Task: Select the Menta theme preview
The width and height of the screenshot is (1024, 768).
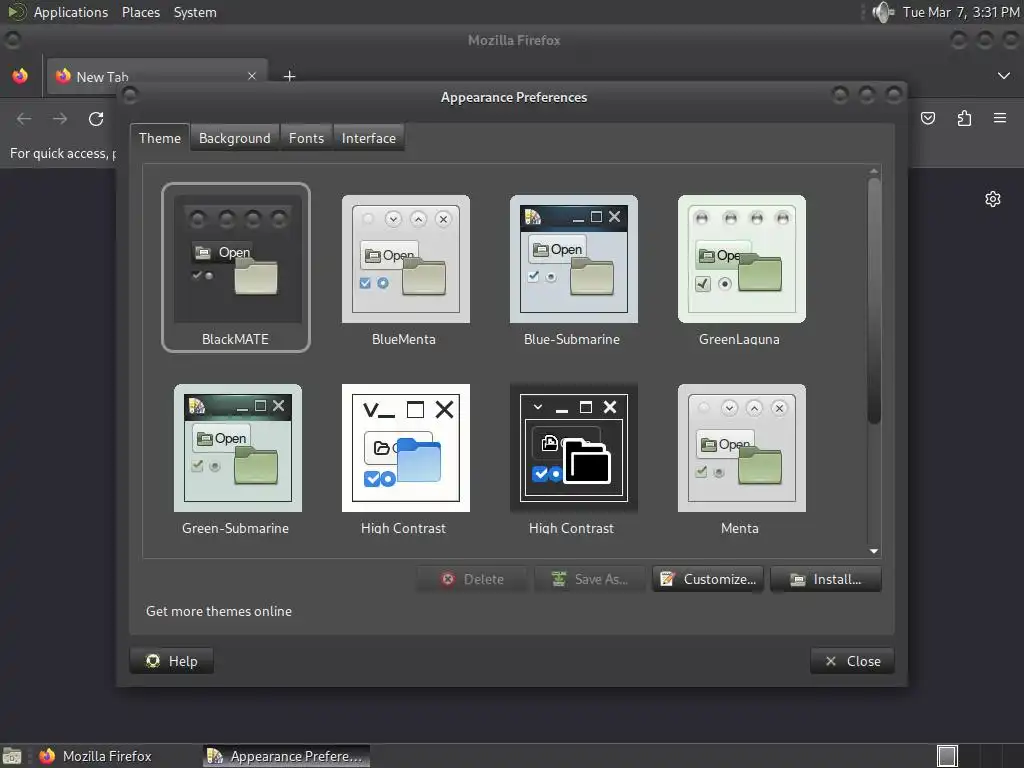Action: click(x=741, y=456)
